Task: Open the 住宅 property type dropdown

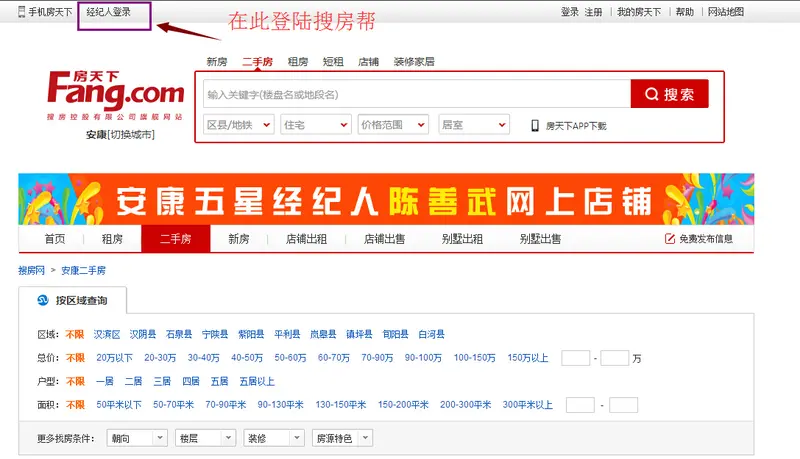Action: [316, 125]
